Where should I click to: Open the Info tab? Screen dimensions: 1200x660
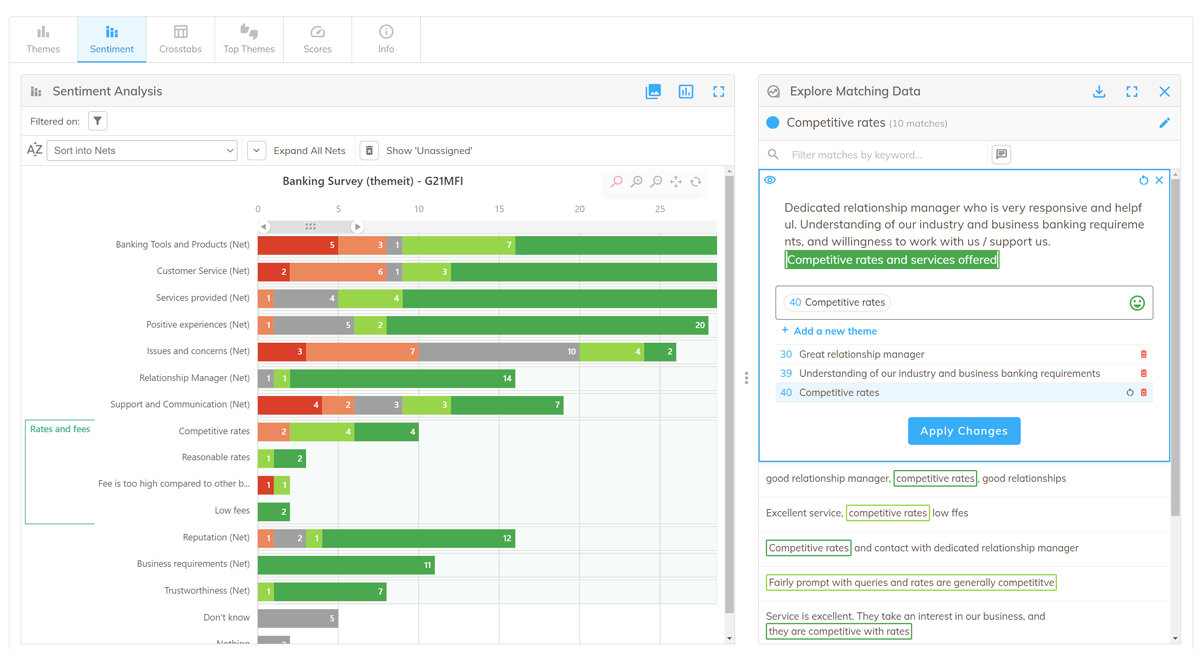pyautogui.click(x=386, y=39)
